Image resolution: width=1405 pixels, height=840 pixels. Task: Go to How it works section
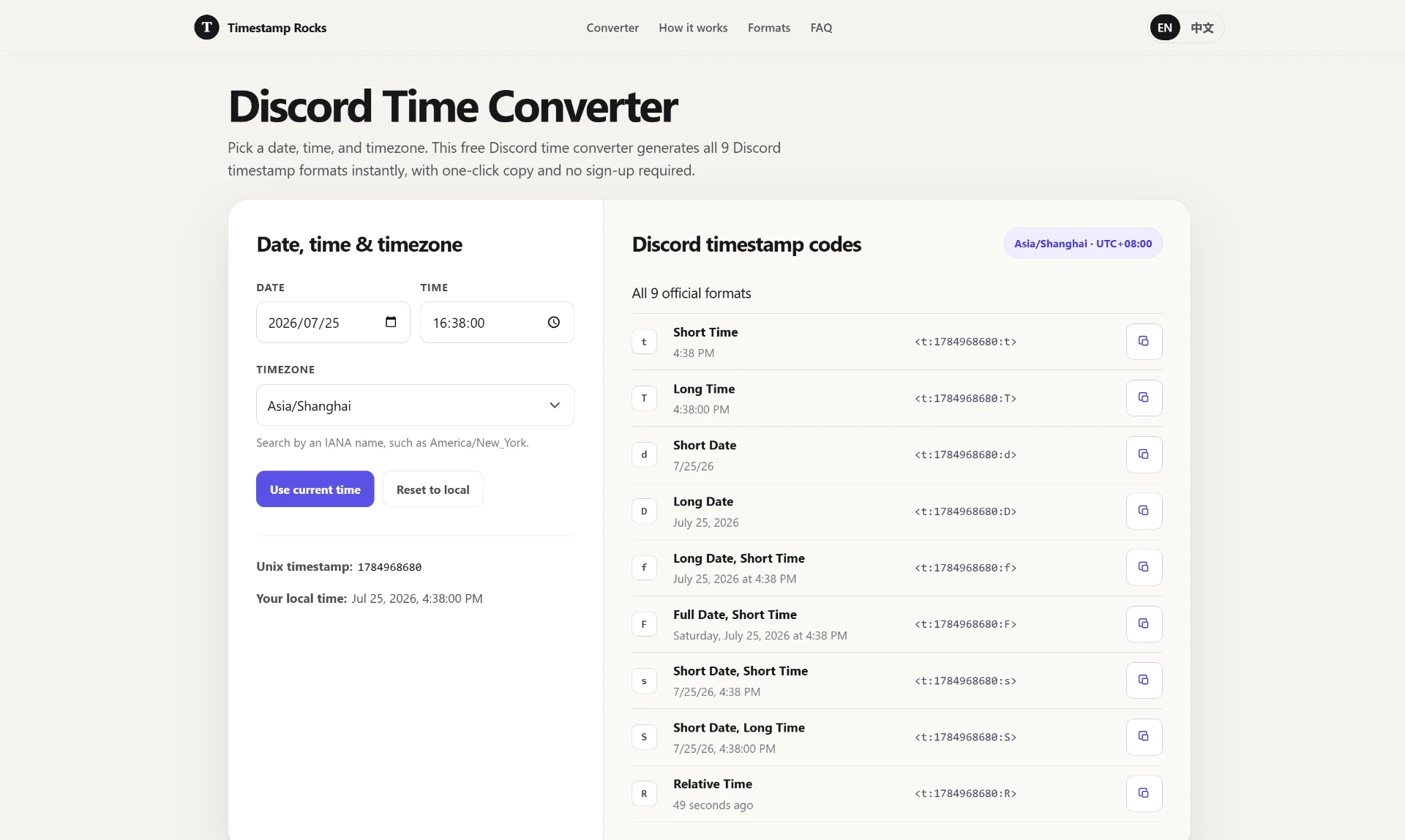point(693,28)
